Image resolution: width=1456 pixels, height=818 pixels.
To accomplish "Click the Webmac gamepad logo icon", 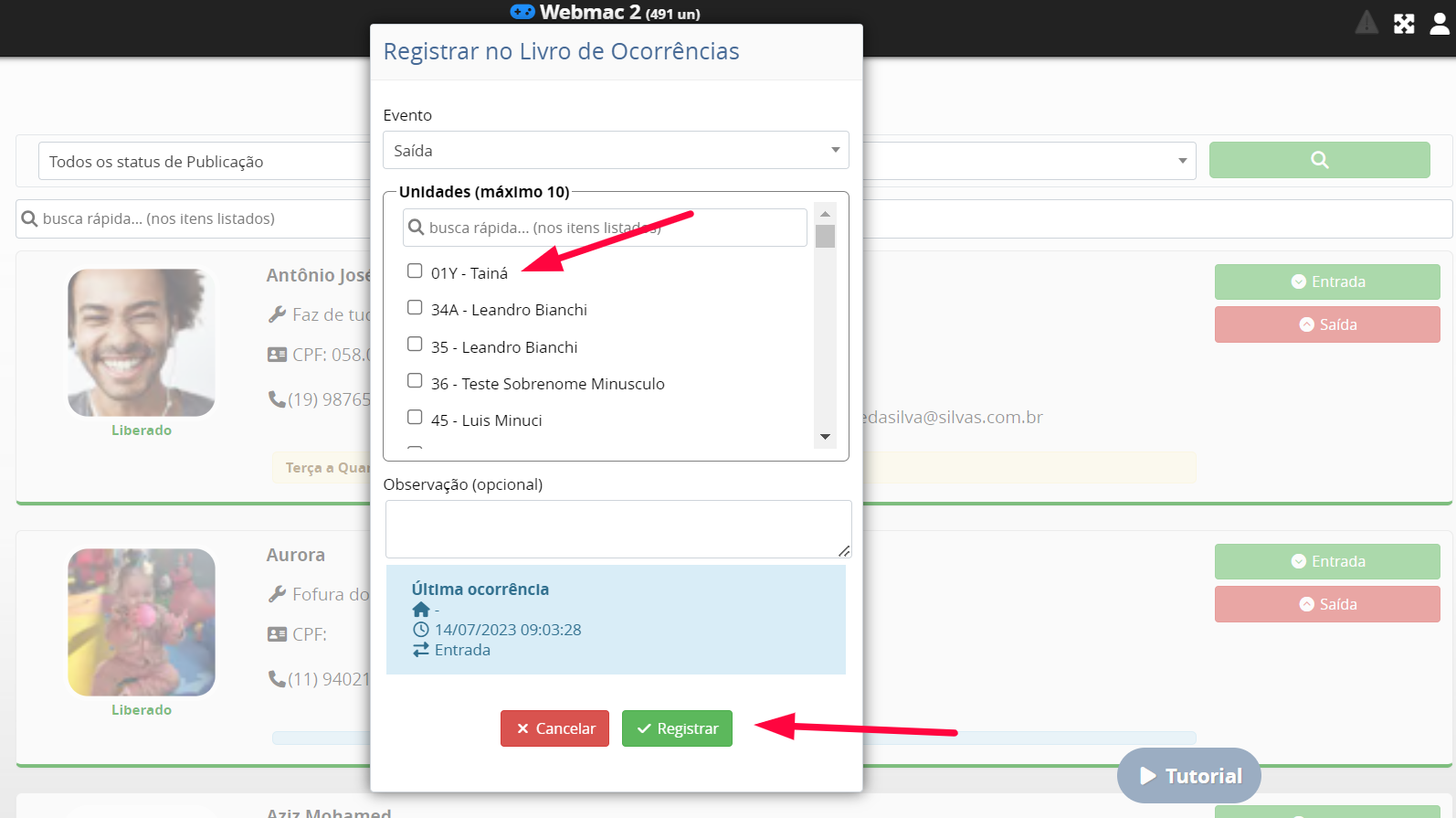I will point(522,12).
